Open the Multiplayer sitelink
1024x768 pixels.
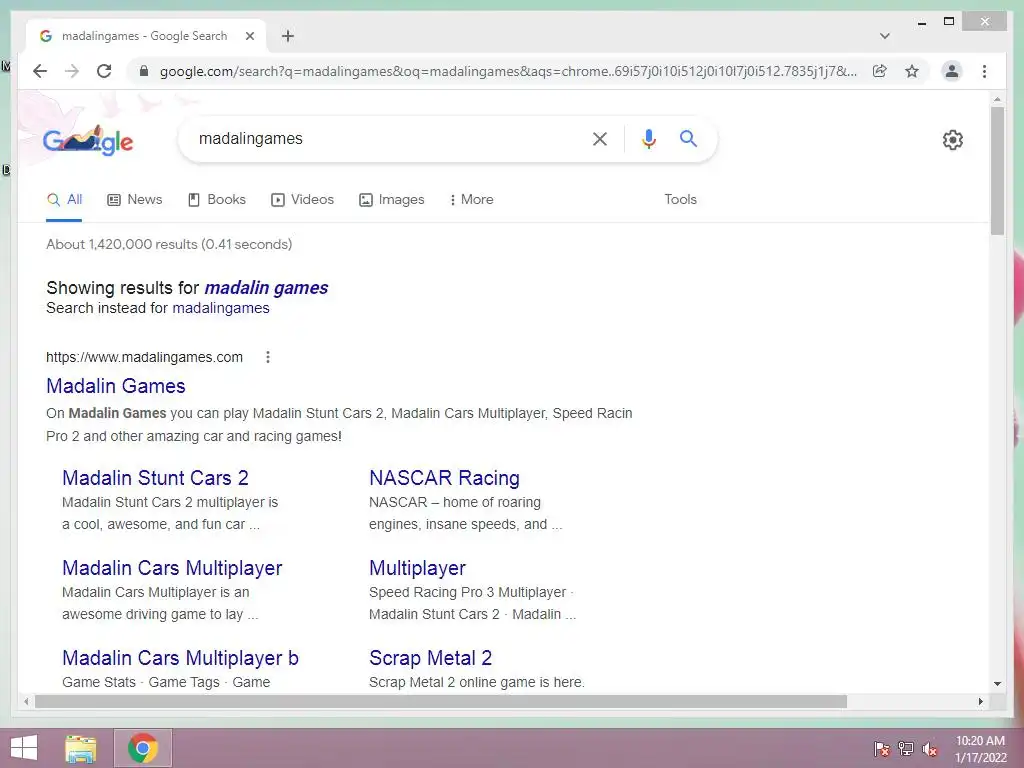coord(417,568)
